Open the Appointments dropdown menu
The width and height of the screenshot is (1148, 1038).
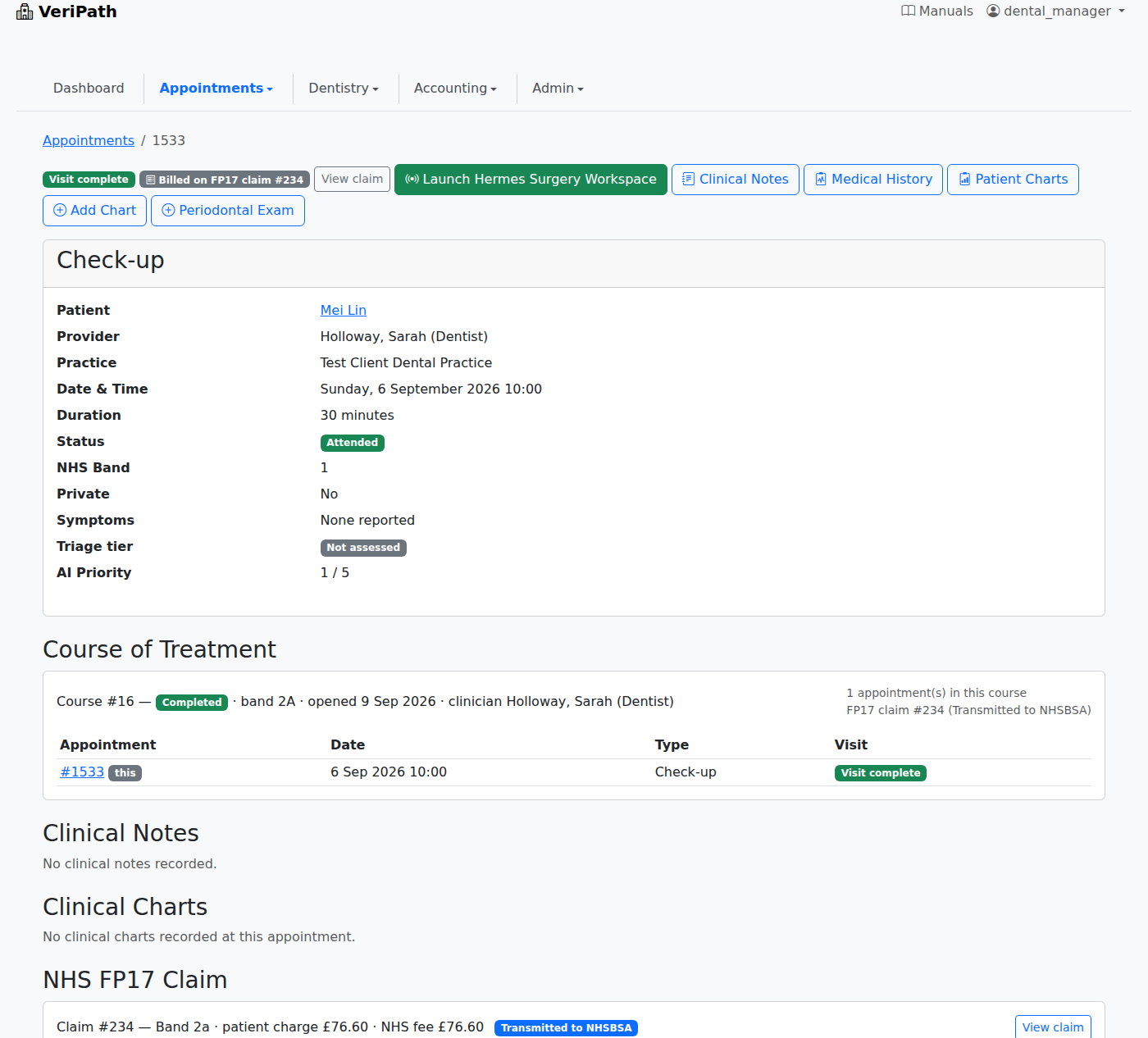click(216, 88)
